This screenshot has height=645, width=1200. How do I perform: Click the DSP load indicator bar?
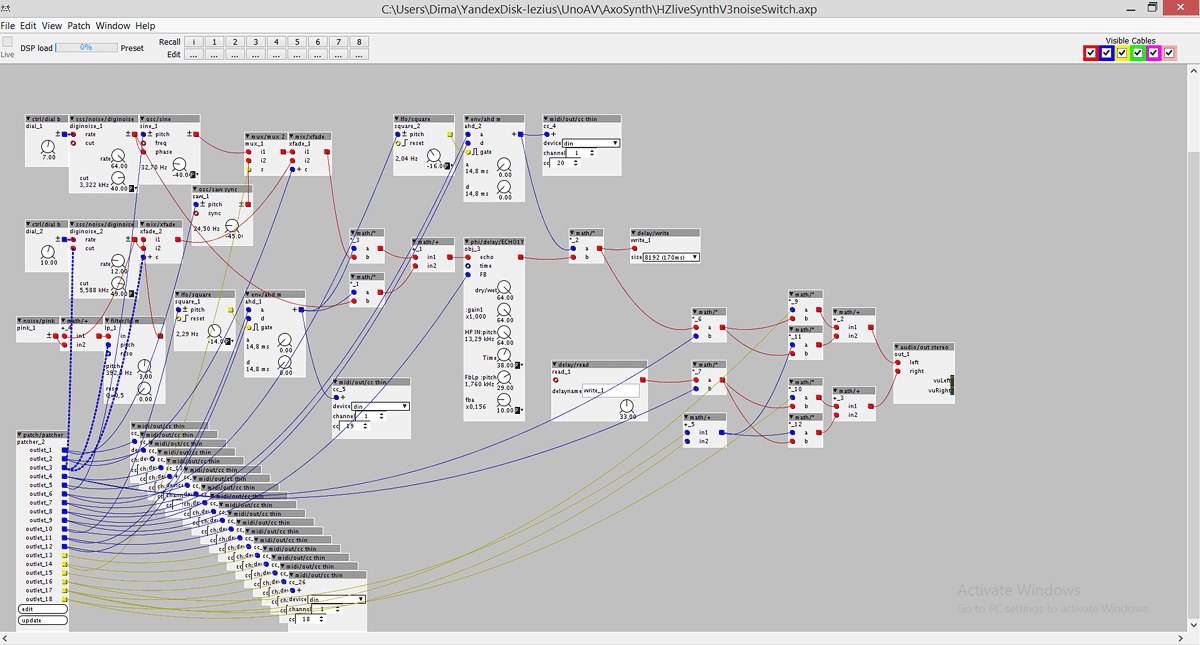[86, 47]
